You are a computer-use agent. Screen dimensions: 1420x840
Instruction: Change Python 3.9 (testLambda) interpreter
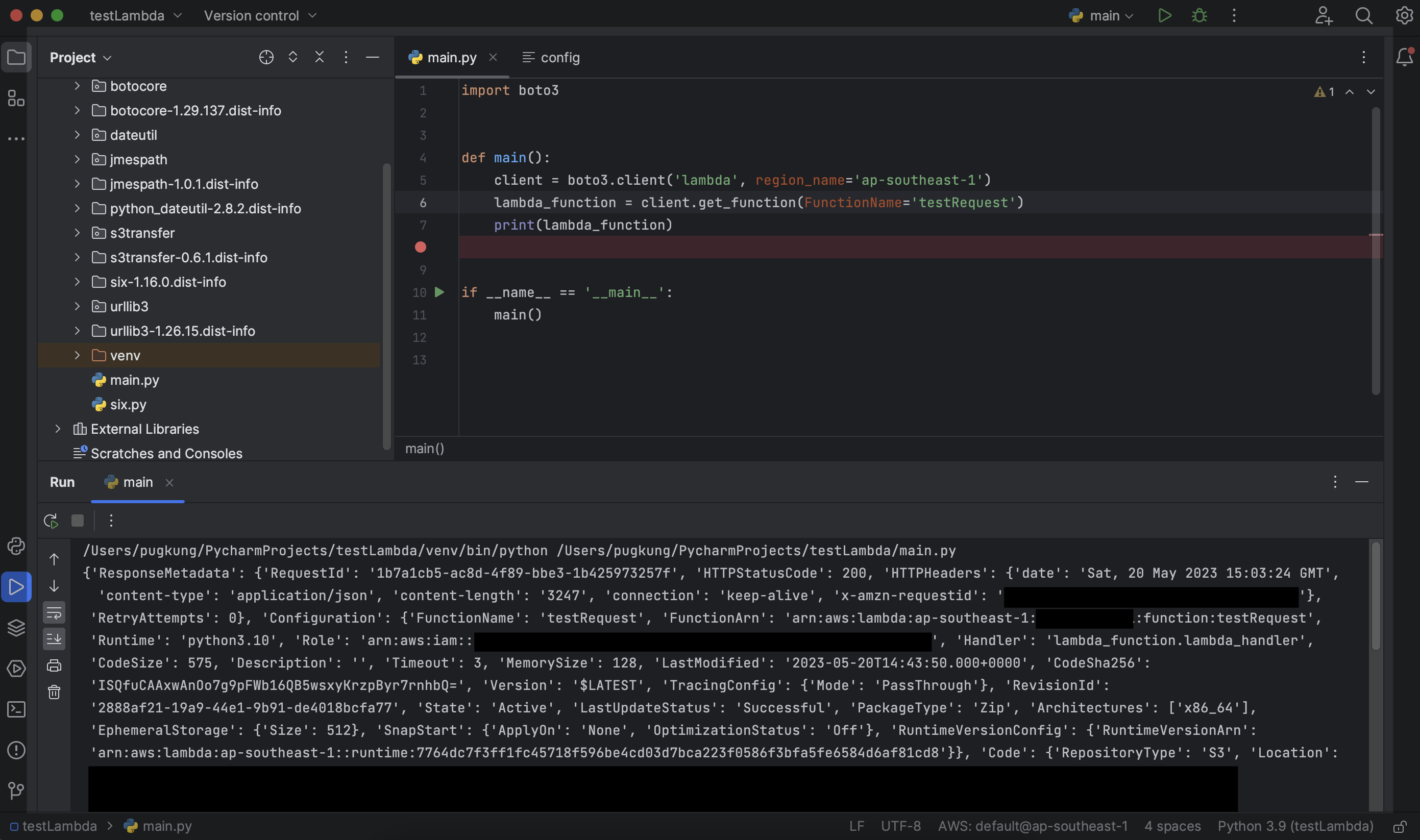(1295, 826)
